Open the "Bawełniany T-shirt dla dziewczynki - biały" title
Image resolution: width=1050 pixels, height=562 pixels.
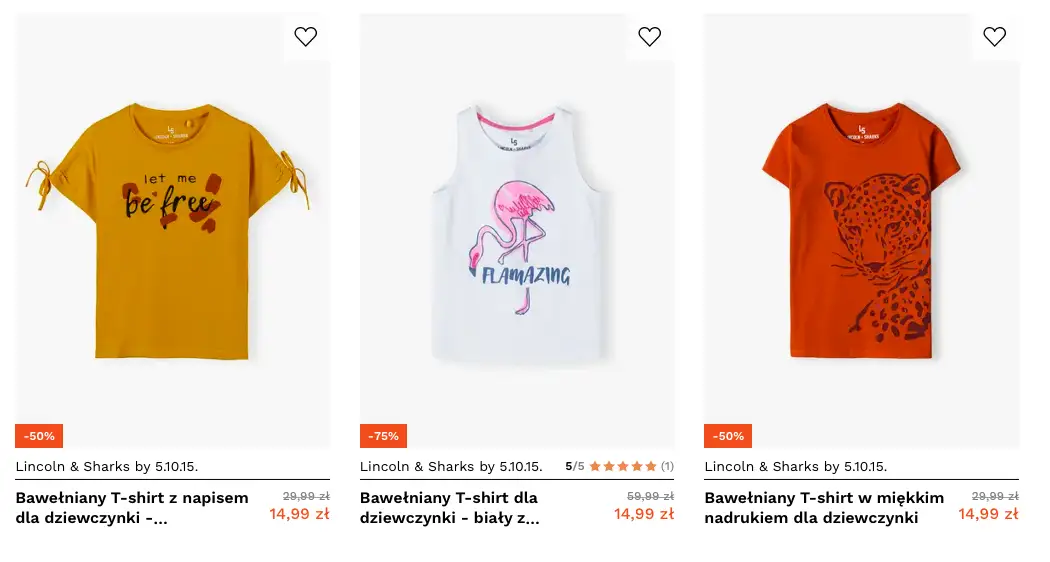tap(449, 507)
